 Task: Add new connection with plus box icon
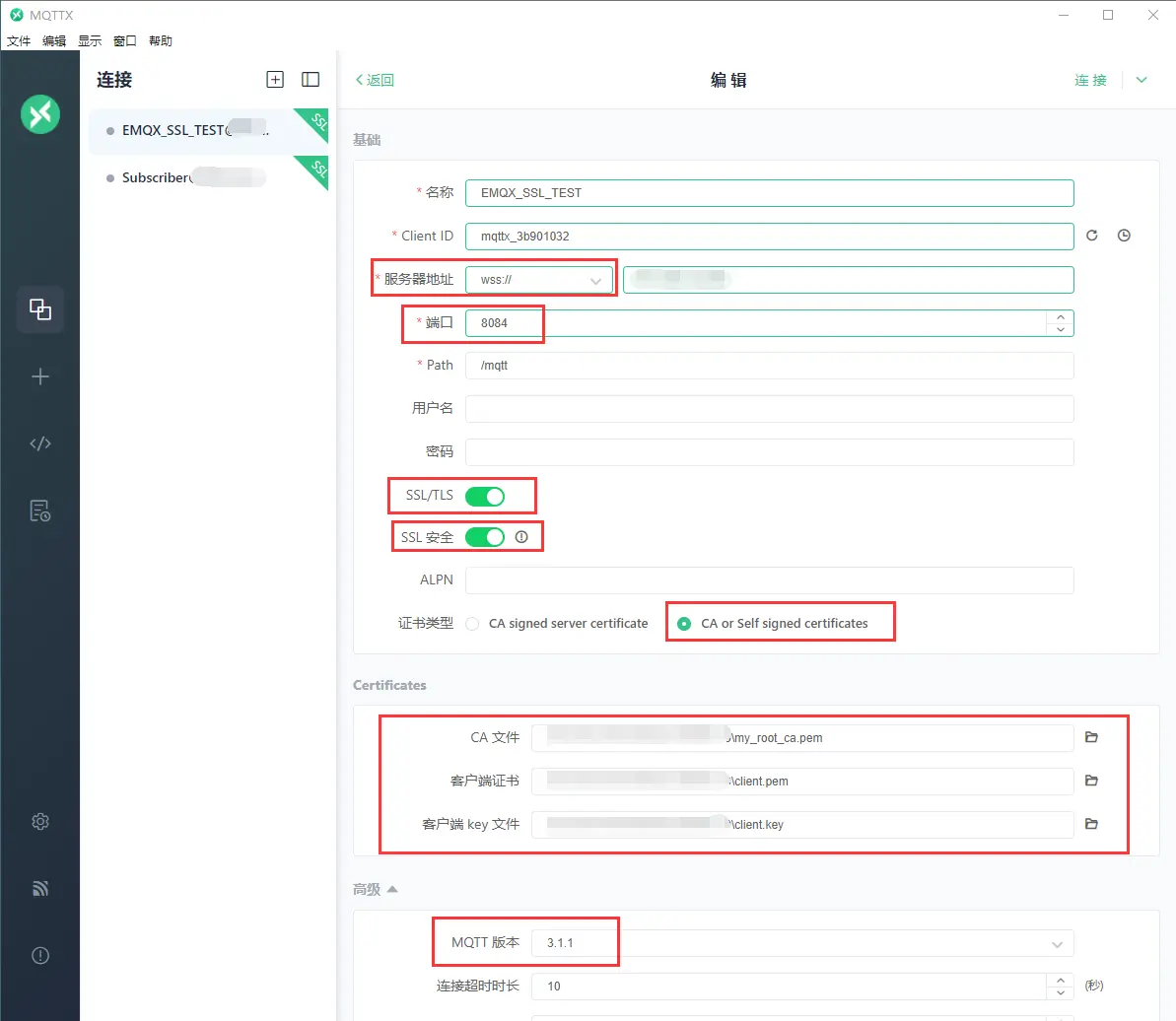(275, 80)
